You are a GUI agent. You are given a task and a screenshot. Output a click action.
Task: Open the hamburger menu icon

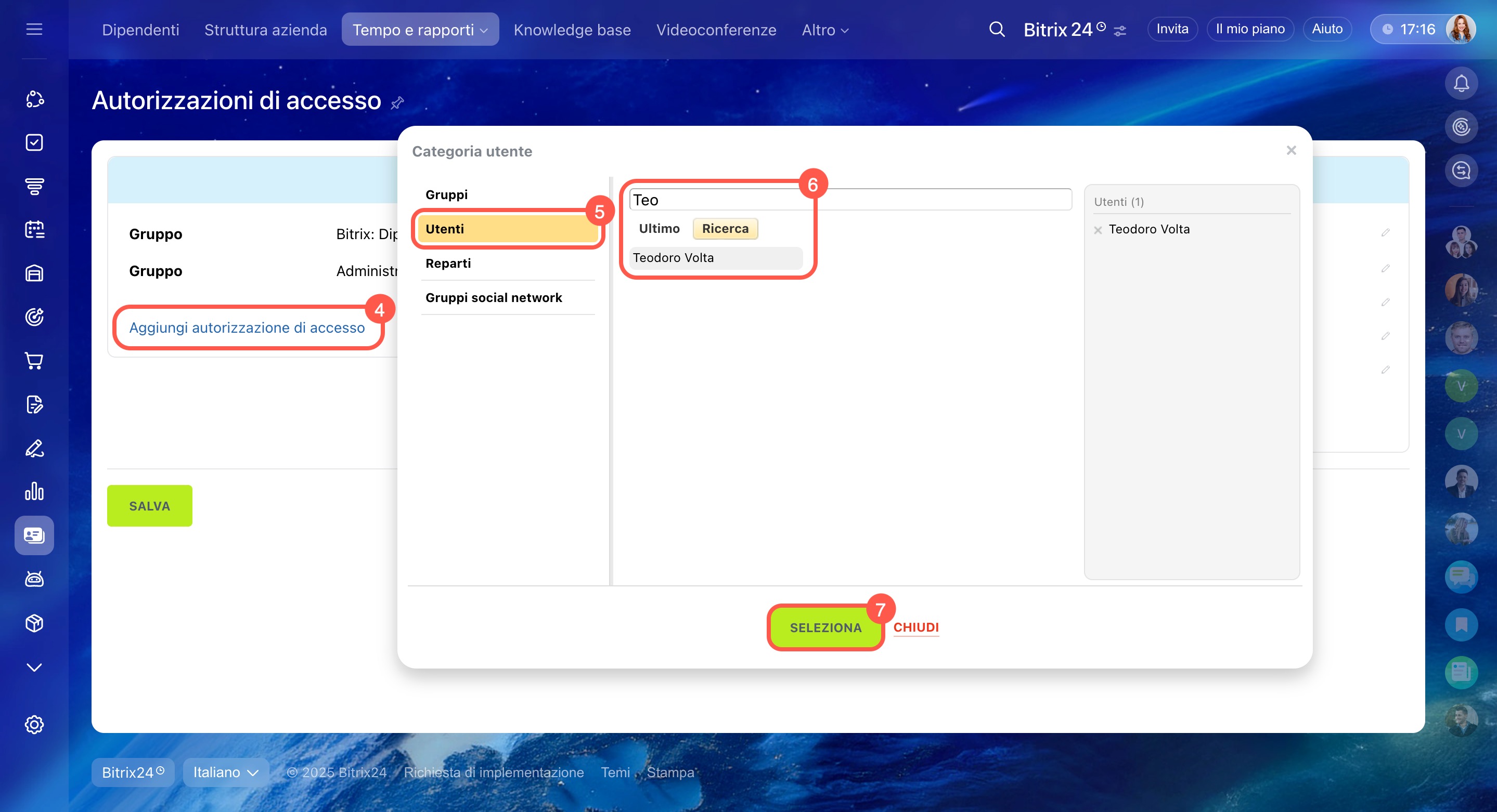pyautogui.click(x=34, y=29)
